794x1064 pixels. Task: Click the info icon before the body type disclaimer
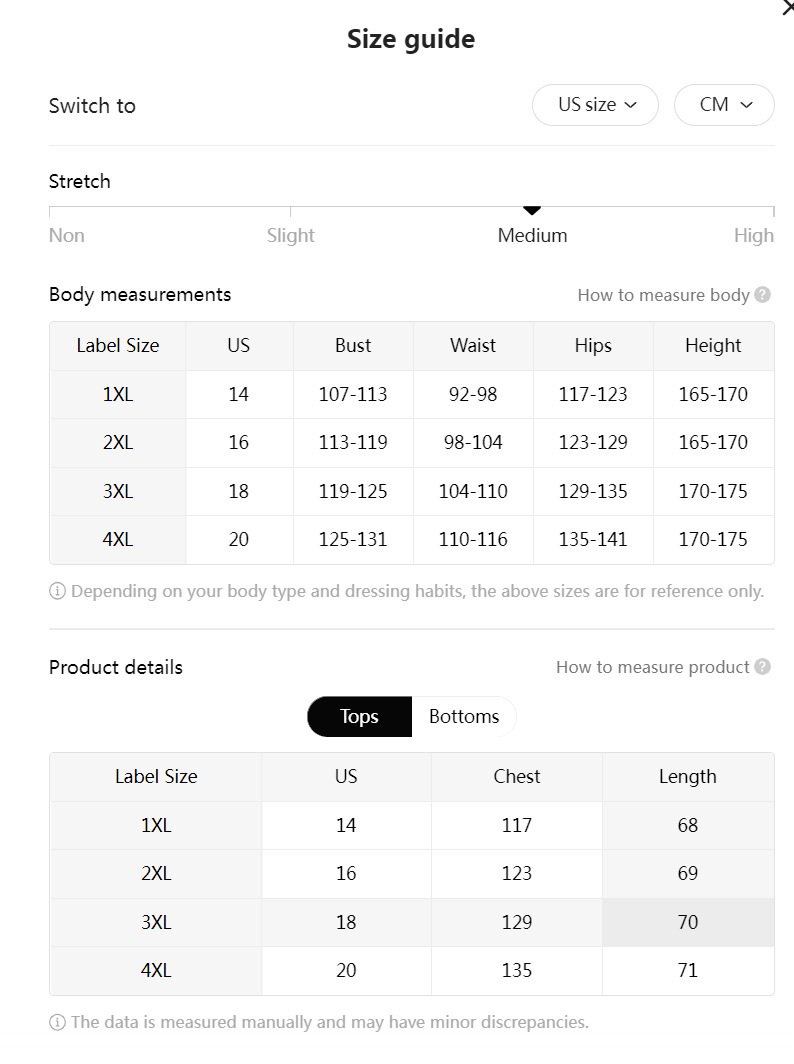58,591
